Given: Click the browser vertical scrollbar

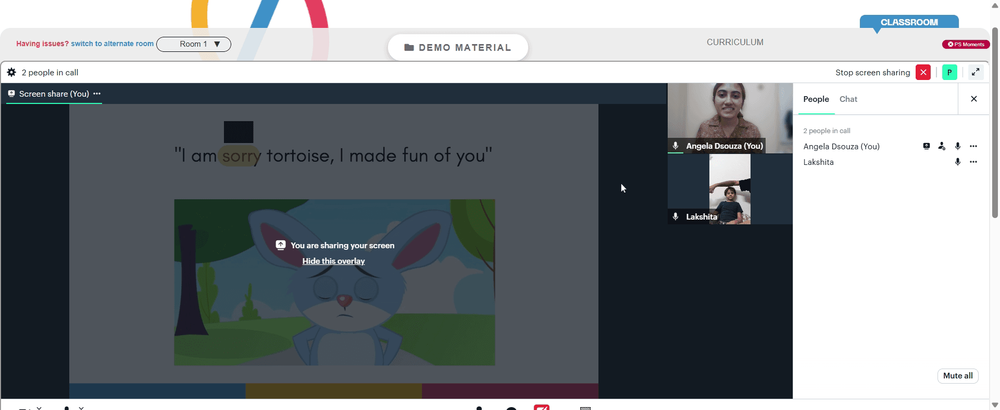Looking at the screenshot, I should click(995, 123).
